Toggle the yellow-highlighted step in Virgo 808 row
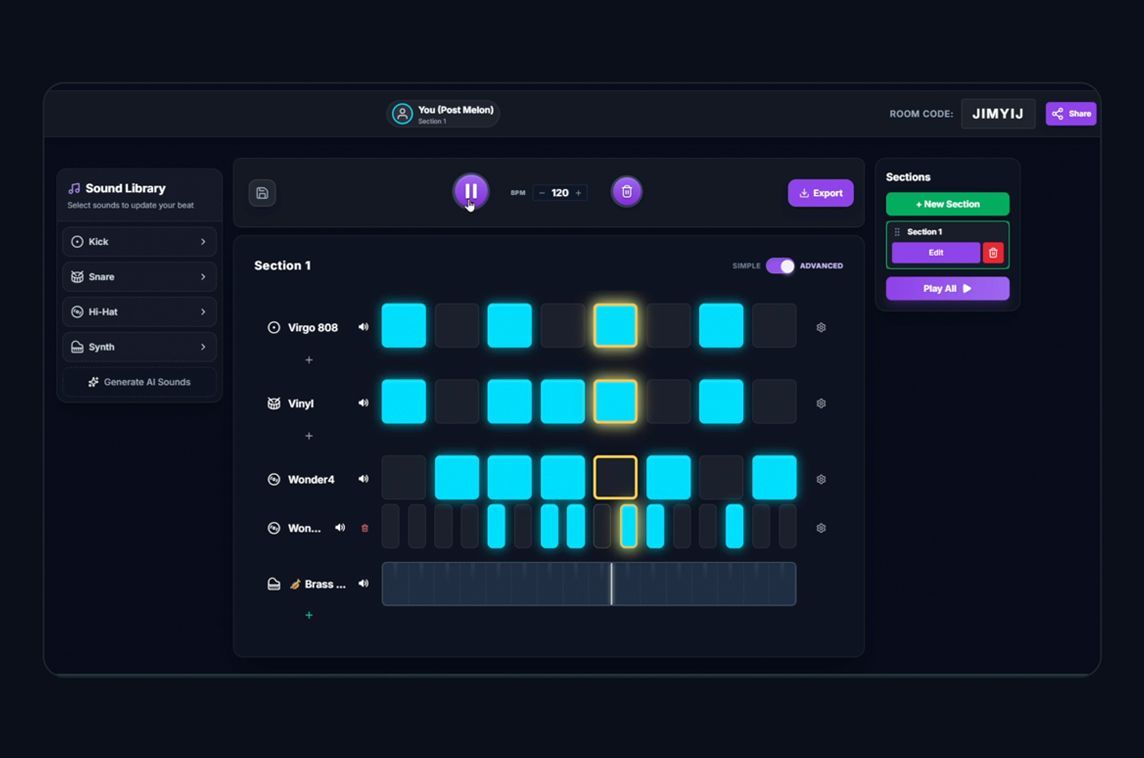This screenshot has height=758, width=1144. point(615,325)
